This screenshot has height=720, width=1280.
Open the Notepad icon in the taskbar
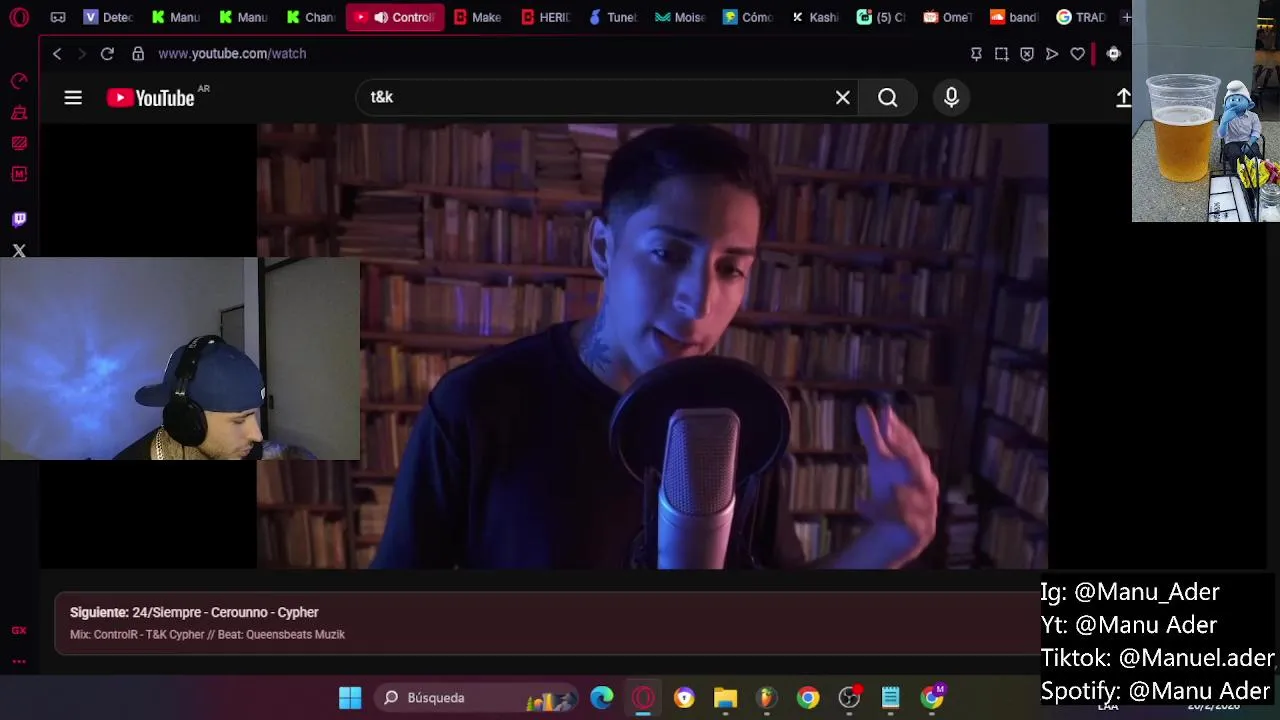tap(890, 698)
